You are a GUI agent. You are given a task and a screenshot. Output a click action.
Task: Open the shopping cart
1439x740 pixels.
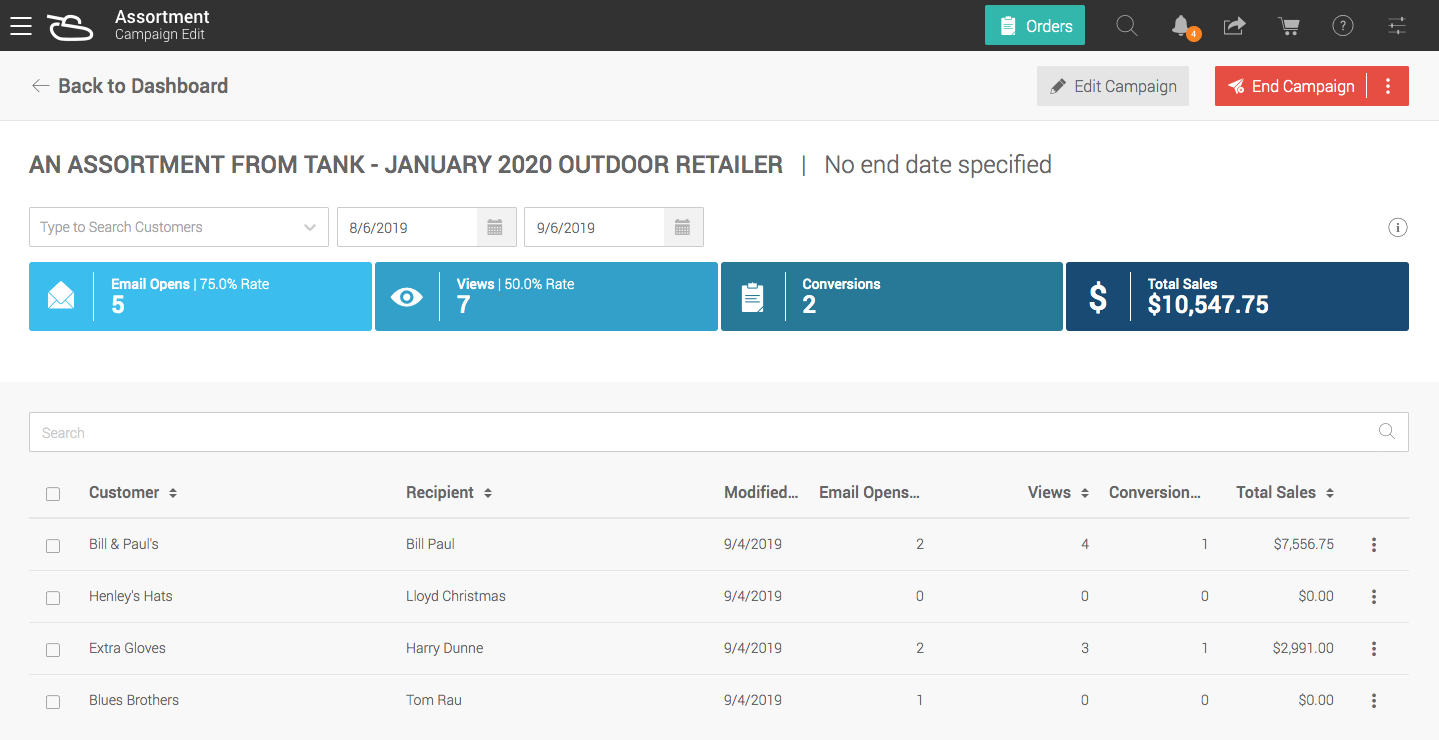tap(1289, 26)
